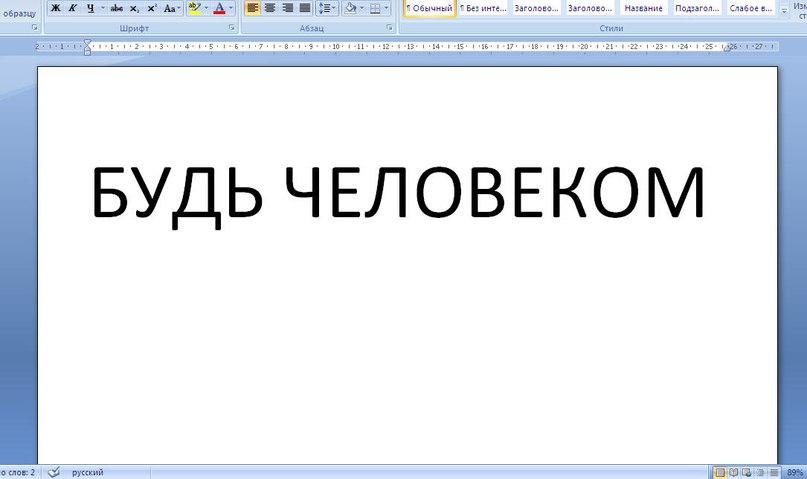Viewport: 807px width, 479px height.
Task: Align text to the right
Action: pyautogui.click(x=287, y=8)
